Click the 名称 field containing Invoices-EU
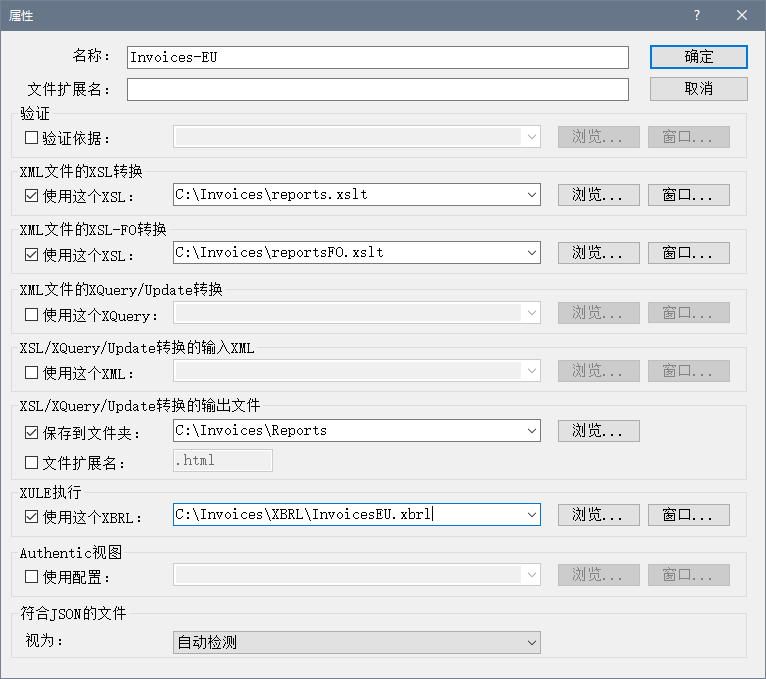 coord(377,57)
